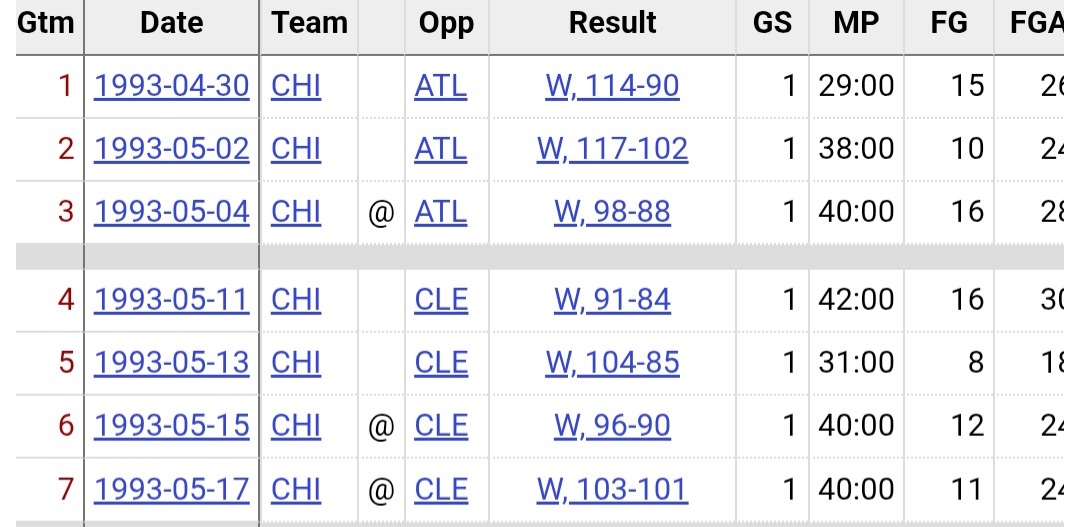
Task: Click the W, 96-90 result link
Action: (x=612, y=426)
